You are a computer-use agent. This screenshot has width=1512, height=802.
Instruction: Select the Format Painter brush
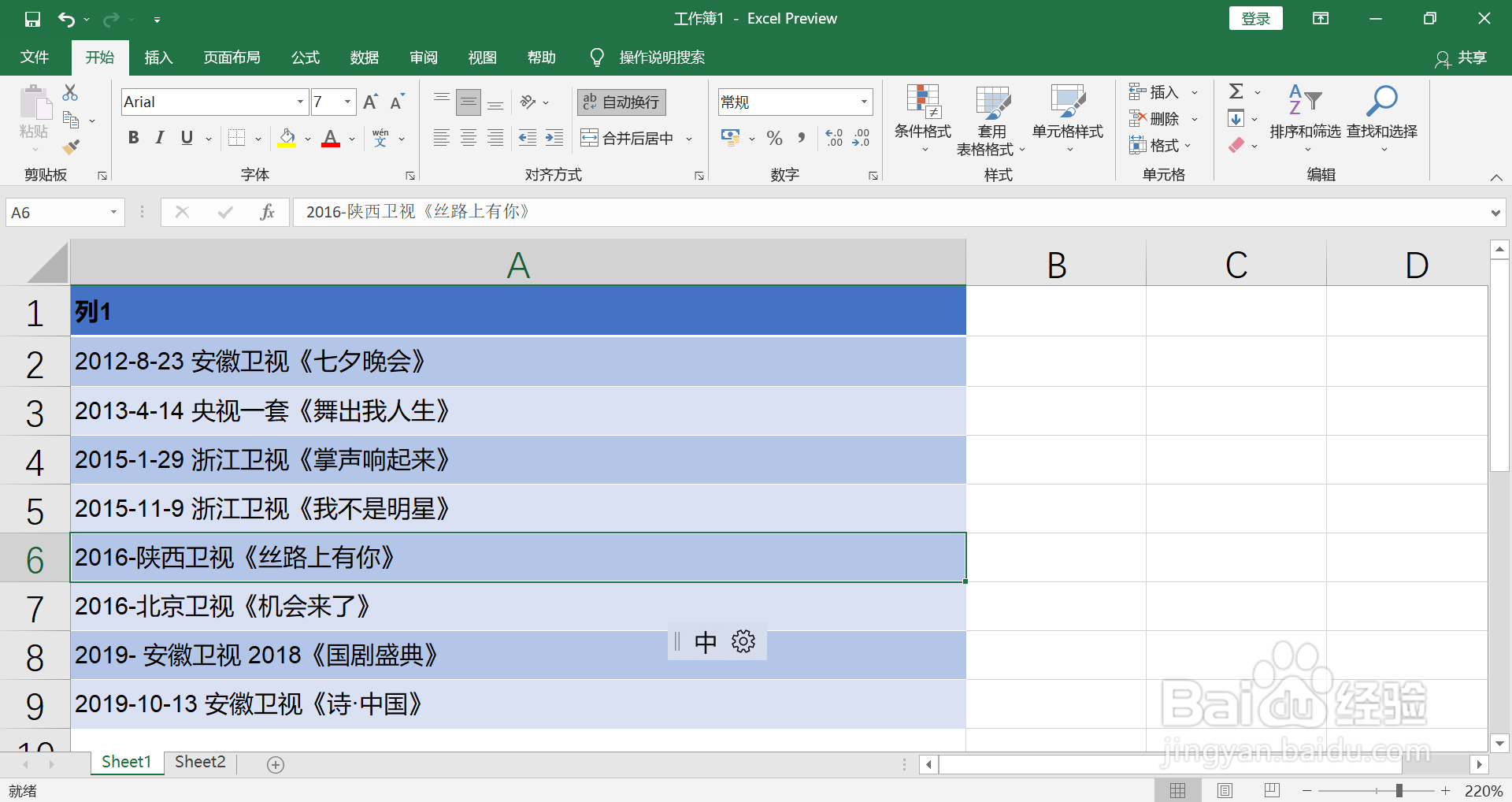click(71, 147)
